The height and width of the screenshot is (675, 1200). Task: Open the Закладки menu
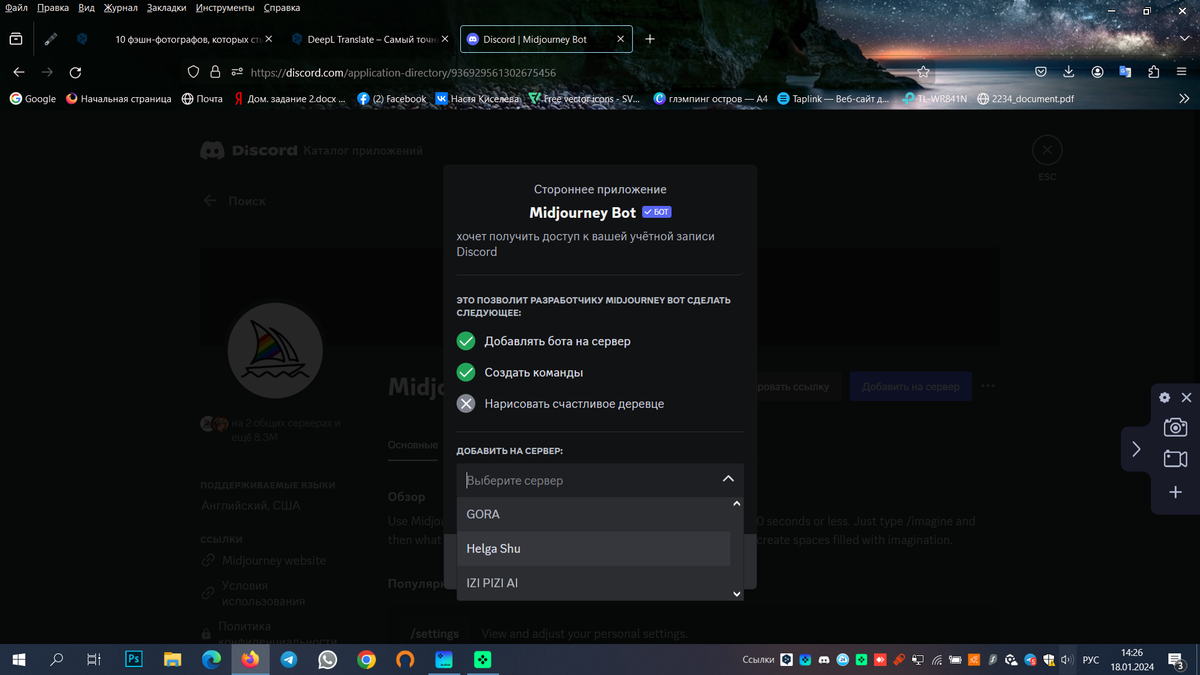(x=166, y=8)
